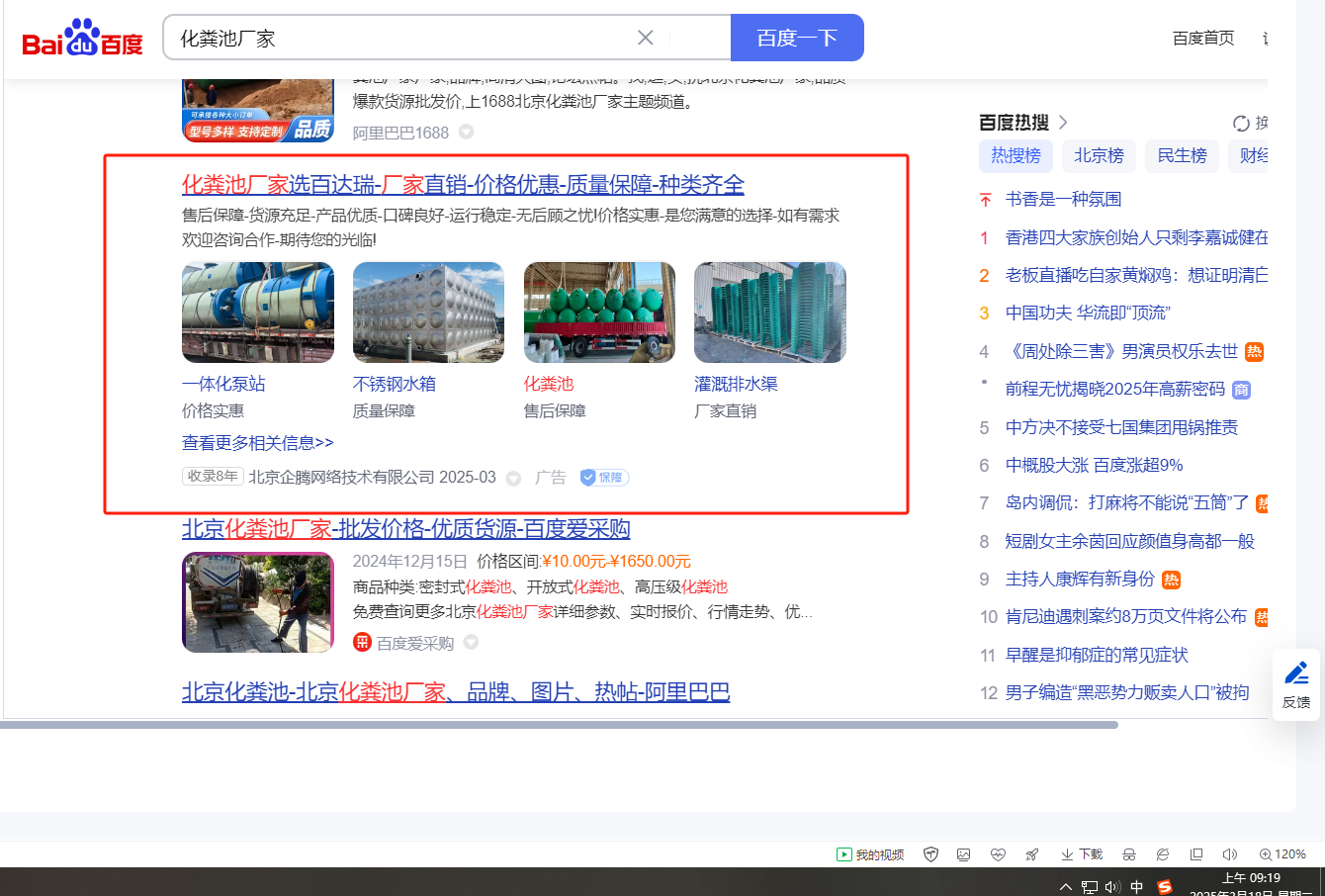Expand 查看更多相关信息>> link
Screen dimensions: 1325x896
[258, 443]
